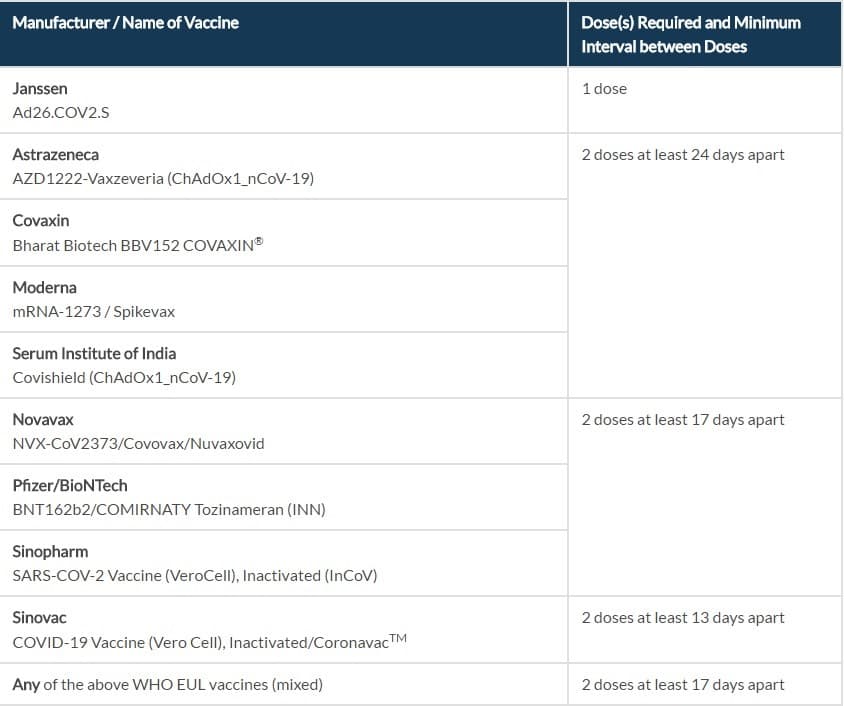
Task: Select the Serum Institute of India name
Action: (x=94, y=354)
